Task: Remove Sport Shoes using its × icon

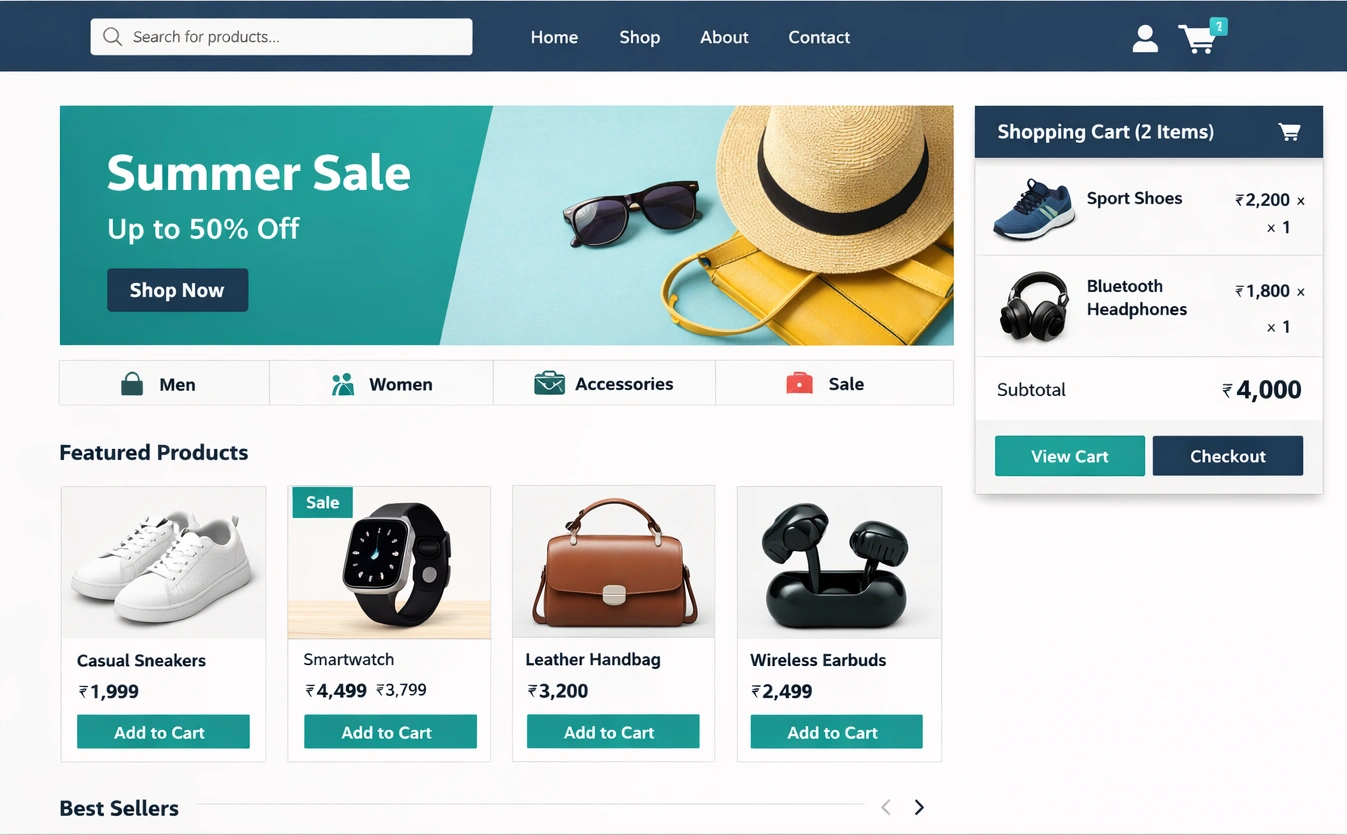Action: [x=1300, y=201]
